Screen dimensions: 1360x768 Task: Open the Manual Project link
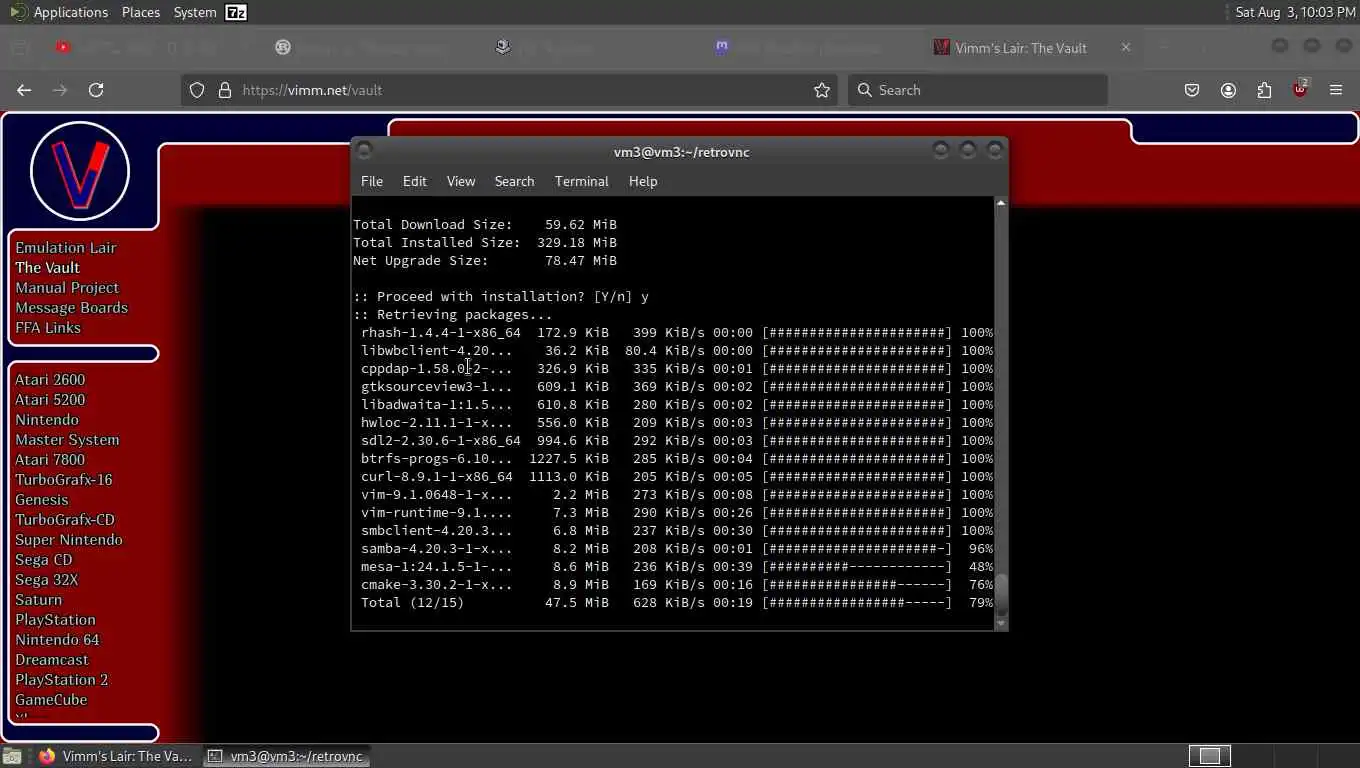tap(66, 287)
